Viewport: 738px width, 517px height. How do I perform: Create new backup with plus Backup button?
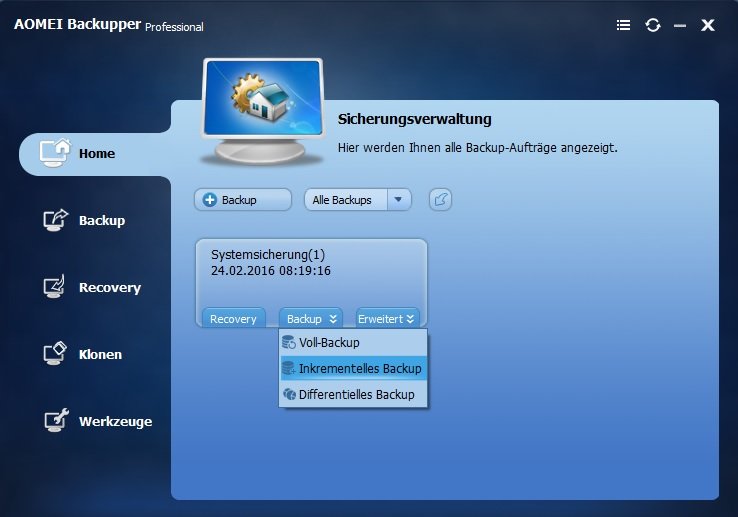[243, 200]
